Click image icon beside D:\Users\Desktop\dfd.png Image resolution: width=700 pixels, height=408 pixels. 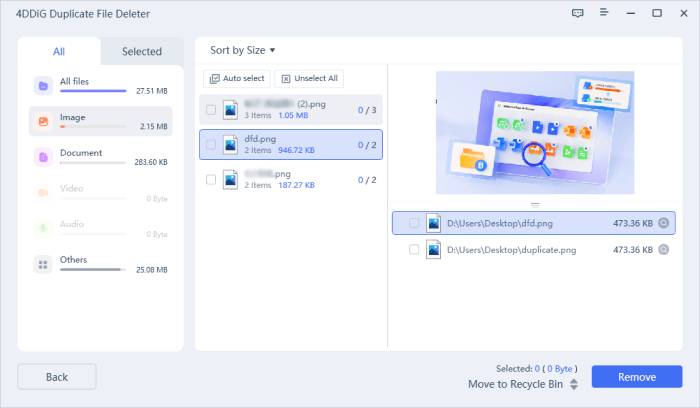point(433,223)
